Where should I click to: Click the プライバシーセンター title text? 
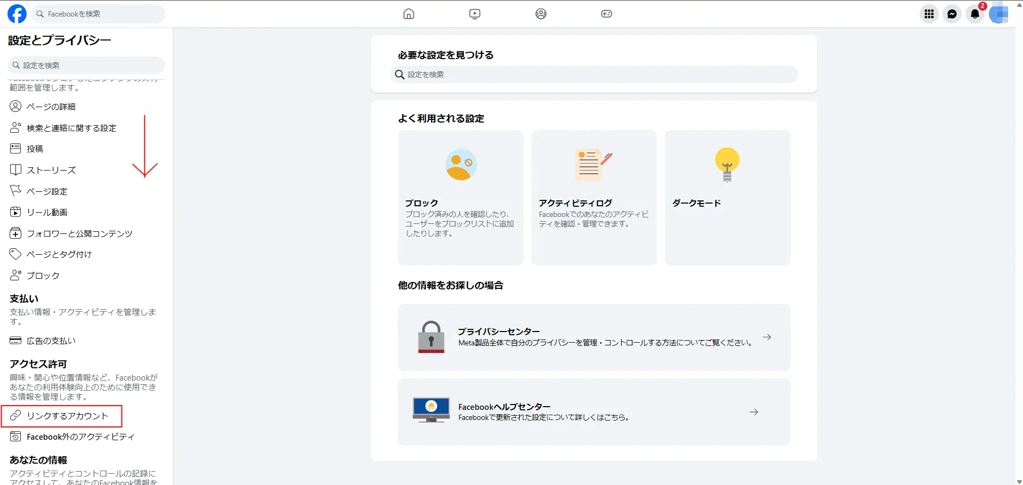[498, 332]
